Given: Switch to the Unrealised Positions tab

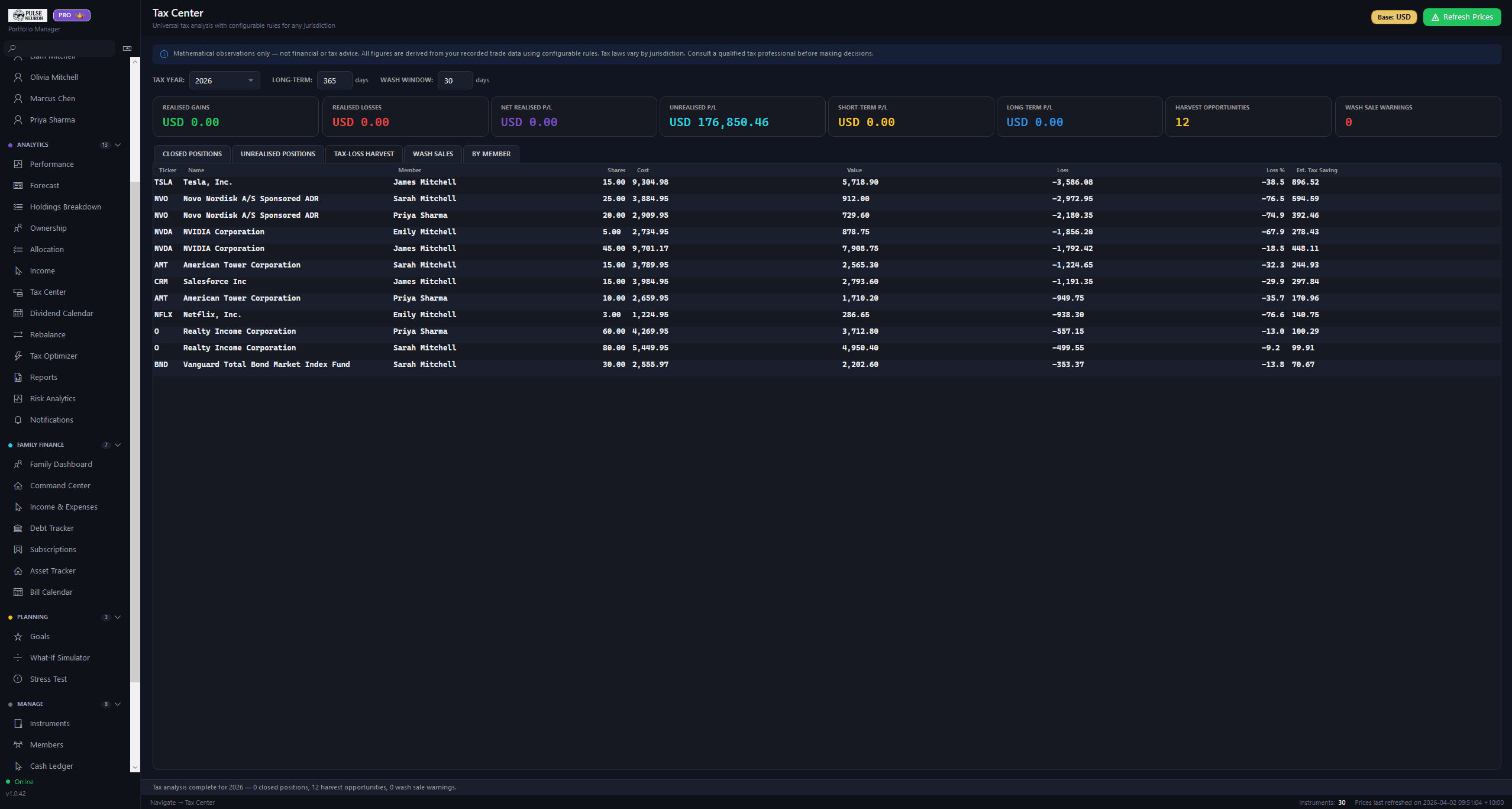Looking at the screenshot, I should pos(277,154).
